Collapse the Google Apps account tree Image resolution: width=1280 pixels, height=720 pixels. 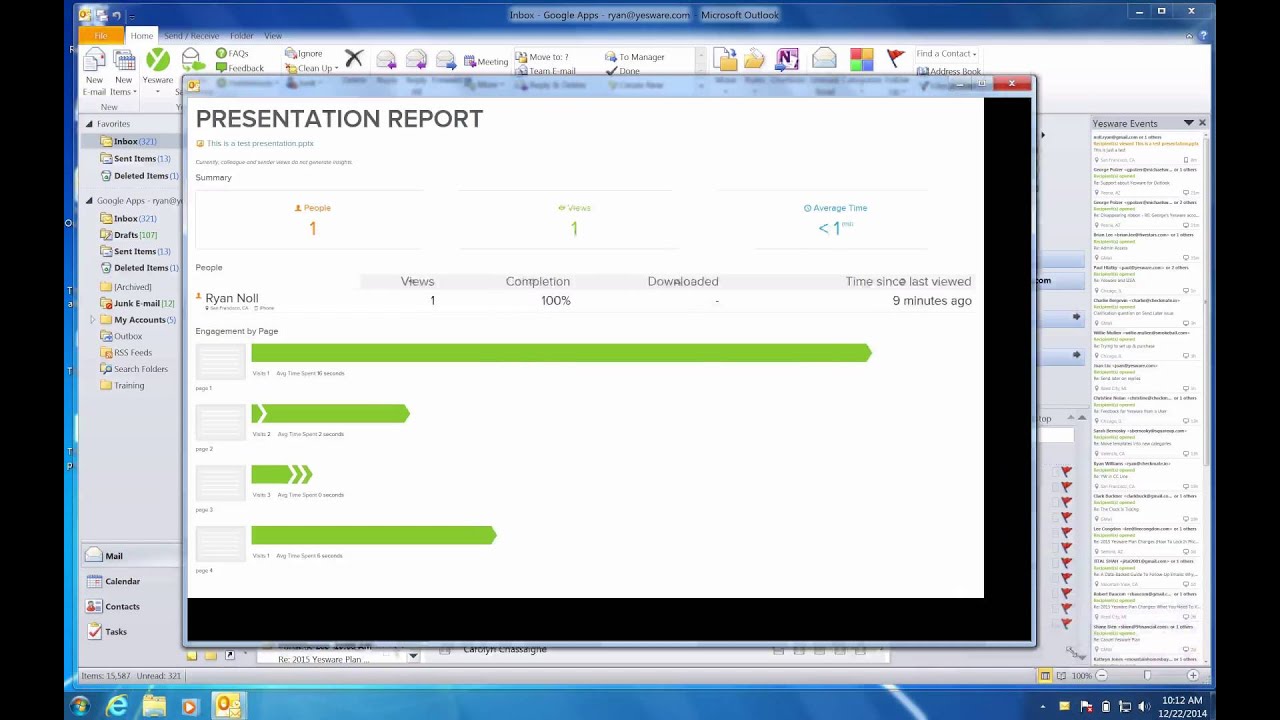coord(89,201)
